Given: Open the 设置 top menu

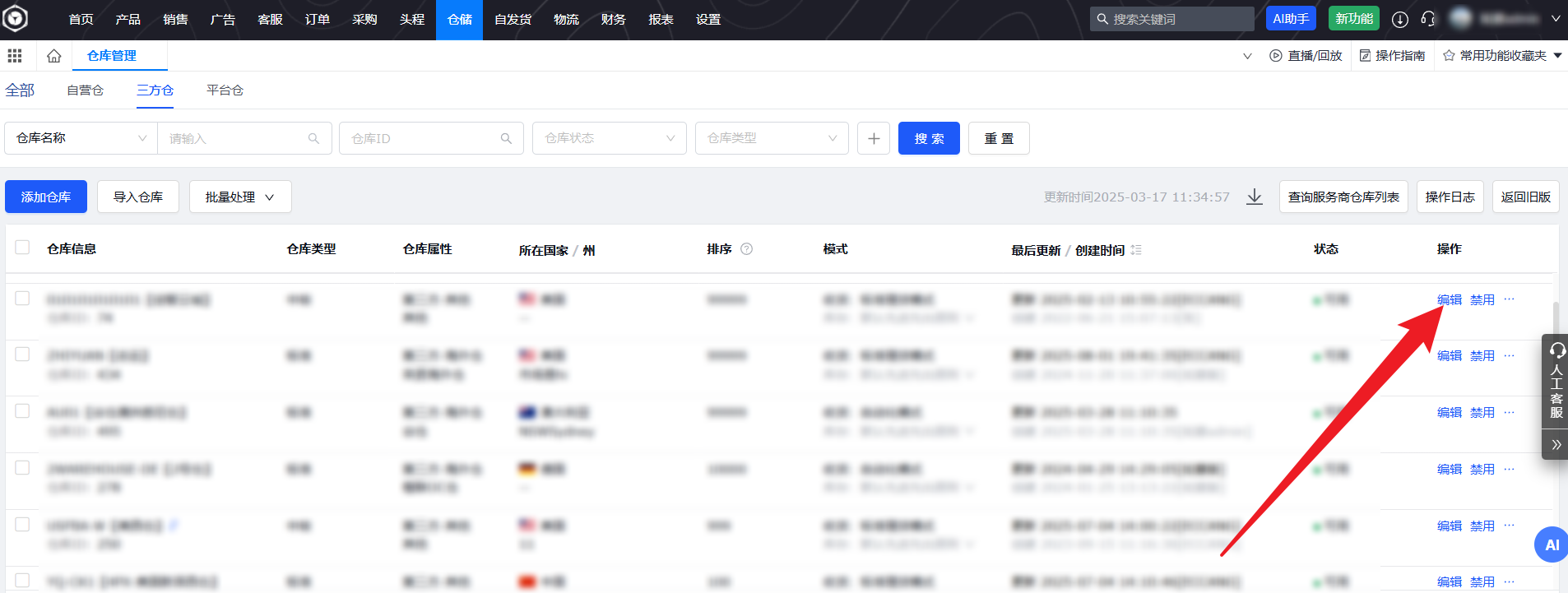Looking at the screenshot, I should (x=707, y=20).
